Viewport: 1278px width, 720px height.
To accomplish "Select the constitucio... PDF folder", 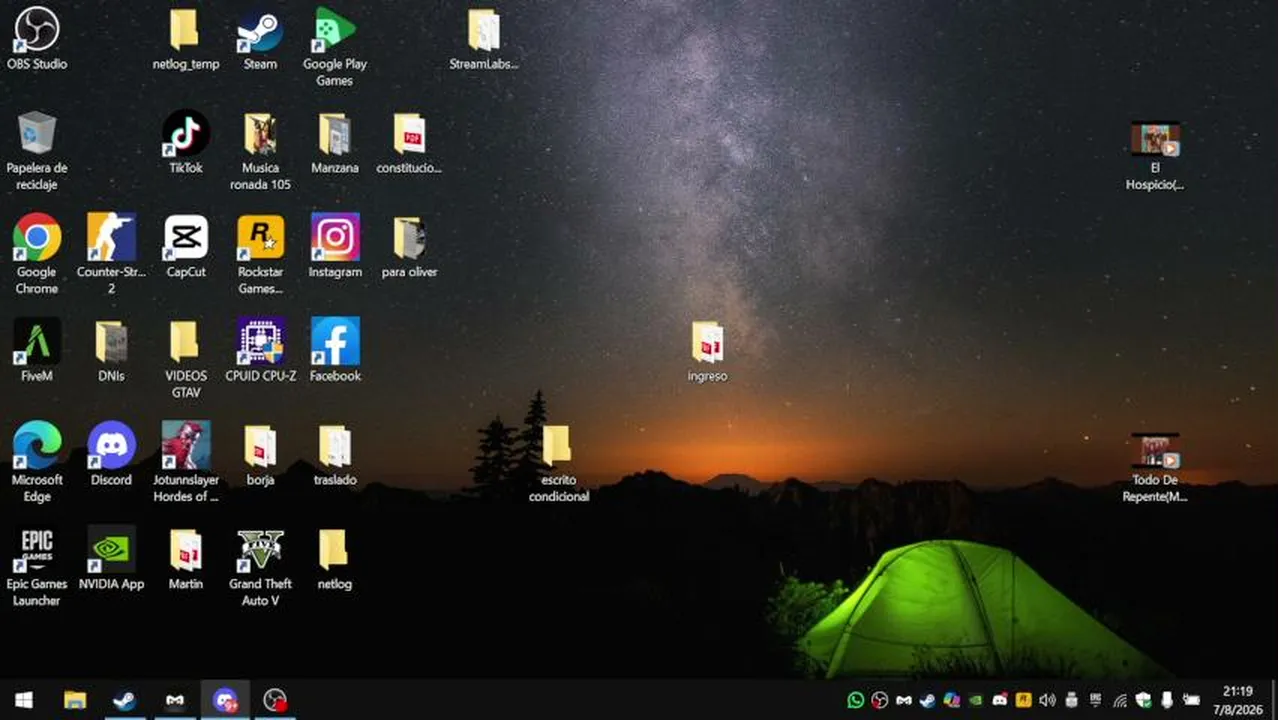I will (x=409, y=143).
